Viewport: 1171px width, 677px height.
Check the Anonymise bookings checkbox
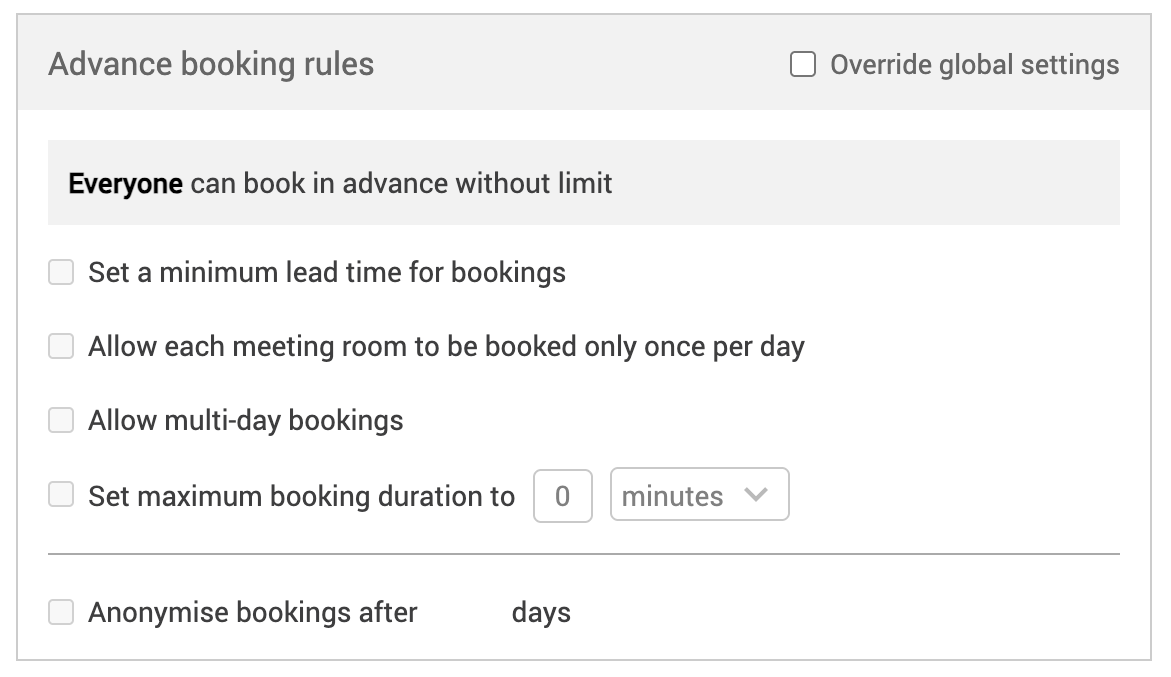click(62, 612)
